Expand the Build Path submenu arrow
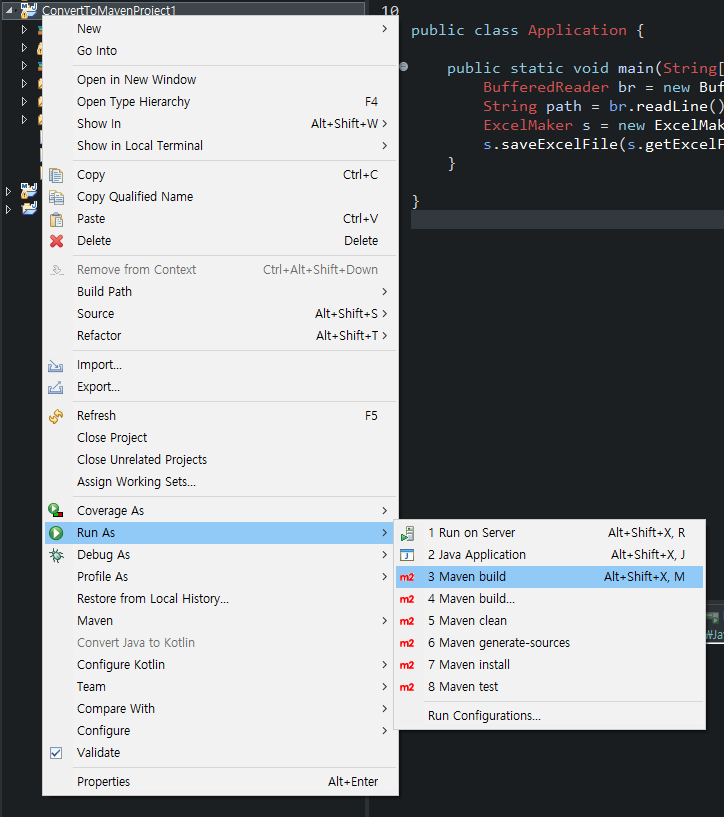This screenshot has width=724, height=817. [384, 291]
